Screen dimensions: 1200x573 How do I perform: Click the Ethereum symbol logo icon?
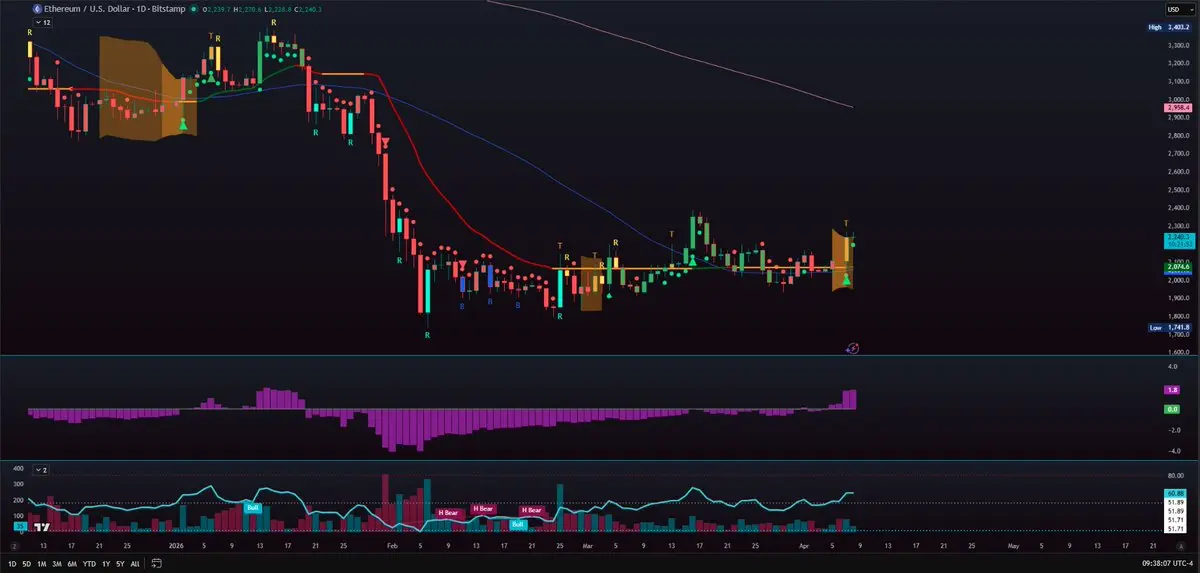36,8
